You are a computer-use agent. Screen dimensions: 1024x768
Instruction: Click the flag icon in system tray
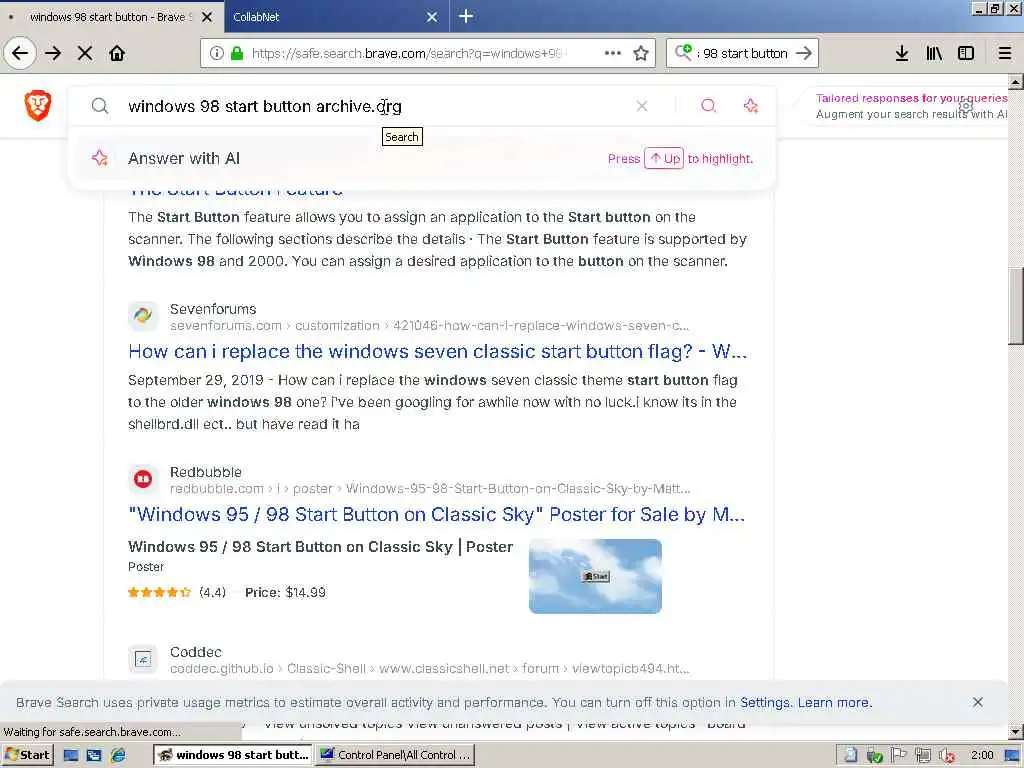tap(899, 755)
